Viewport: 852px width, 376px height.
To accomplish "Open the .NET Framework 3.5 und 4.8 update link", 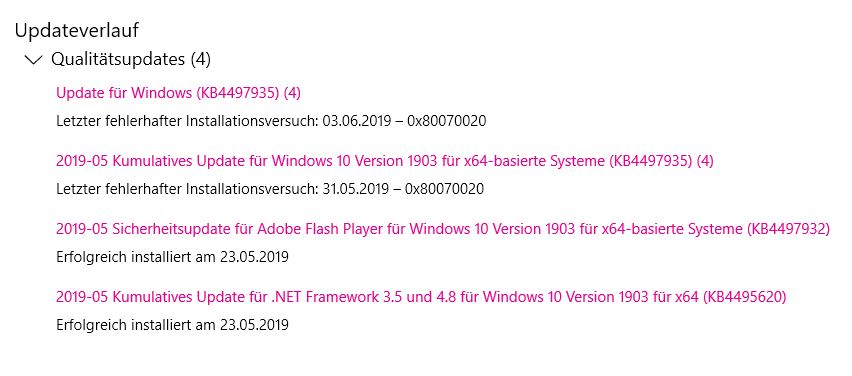I will (x=421, y=297).
